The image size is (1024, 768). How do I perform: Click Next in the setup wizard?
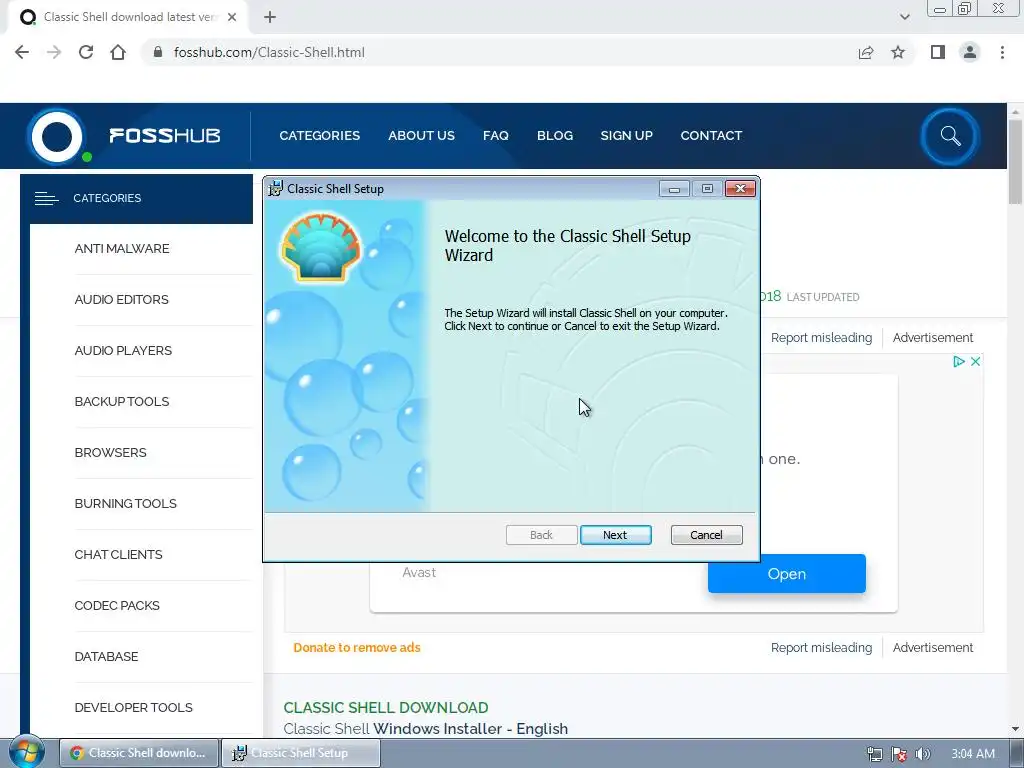[615, 535]
